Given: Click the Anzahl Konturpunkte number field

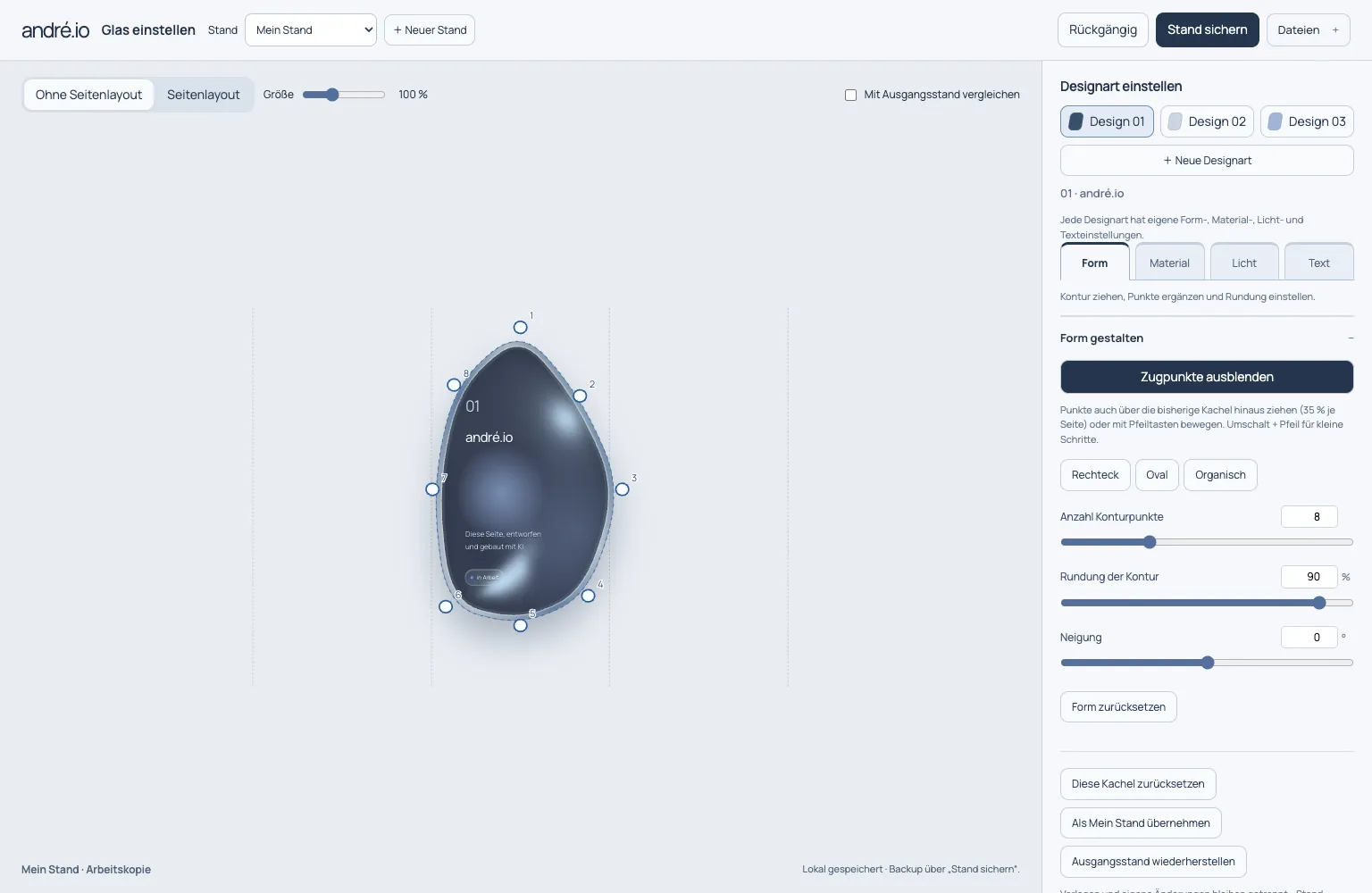Looking at the screenshot, I should [1309, 517].
